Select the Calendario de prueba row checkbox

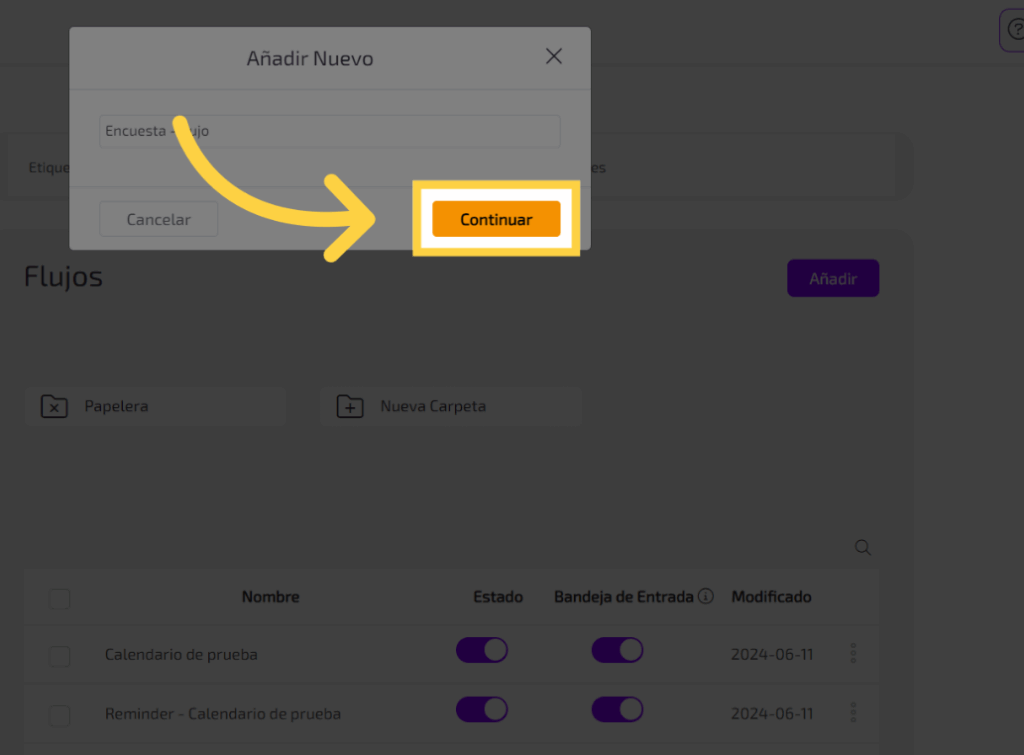60,656
